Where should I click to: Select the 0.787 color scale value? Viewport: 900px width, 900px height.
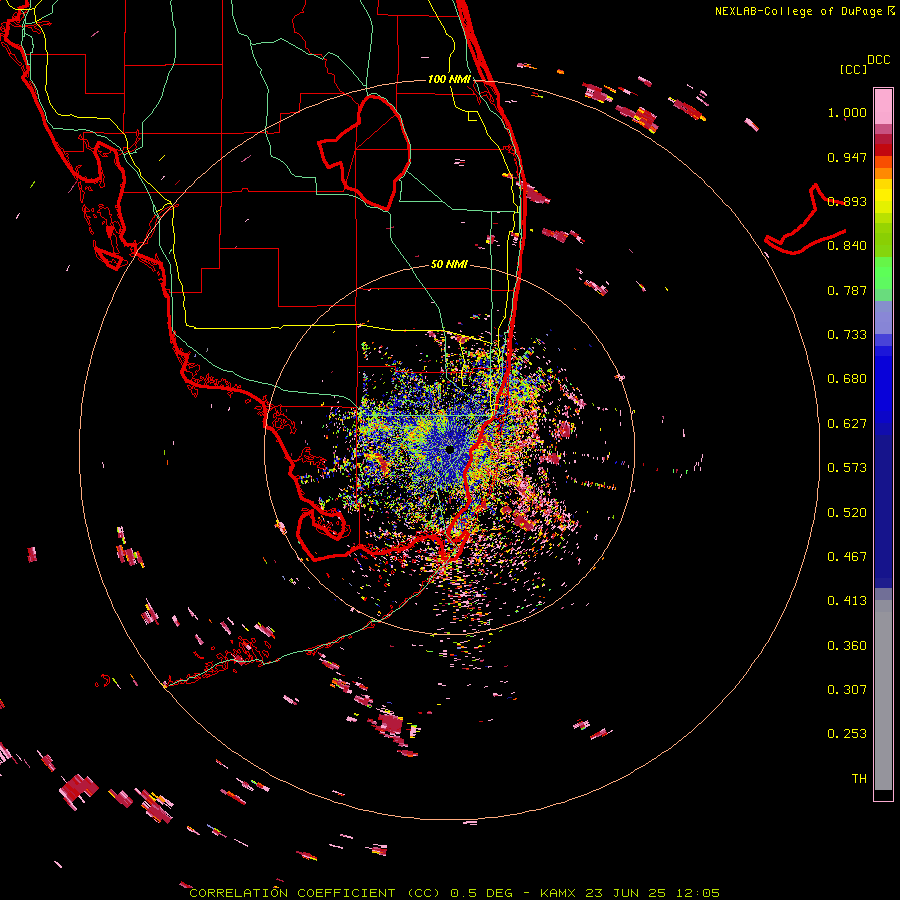[847, 290]
